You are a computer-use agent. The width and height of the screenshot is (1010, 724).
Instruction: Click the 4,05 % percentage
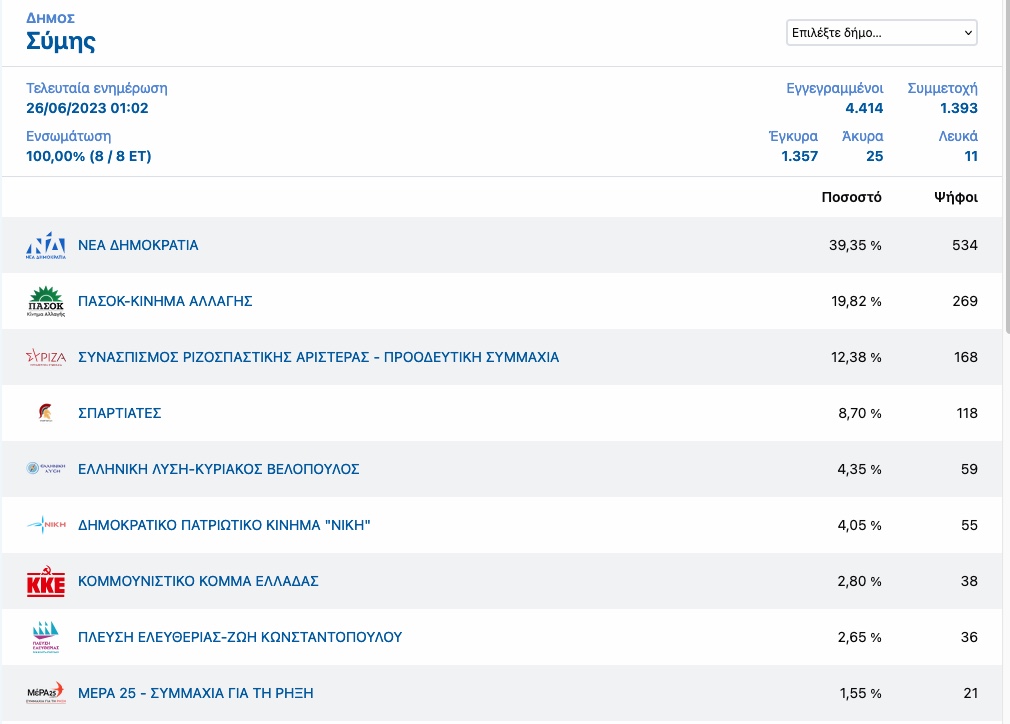click(x=859, y=525)
